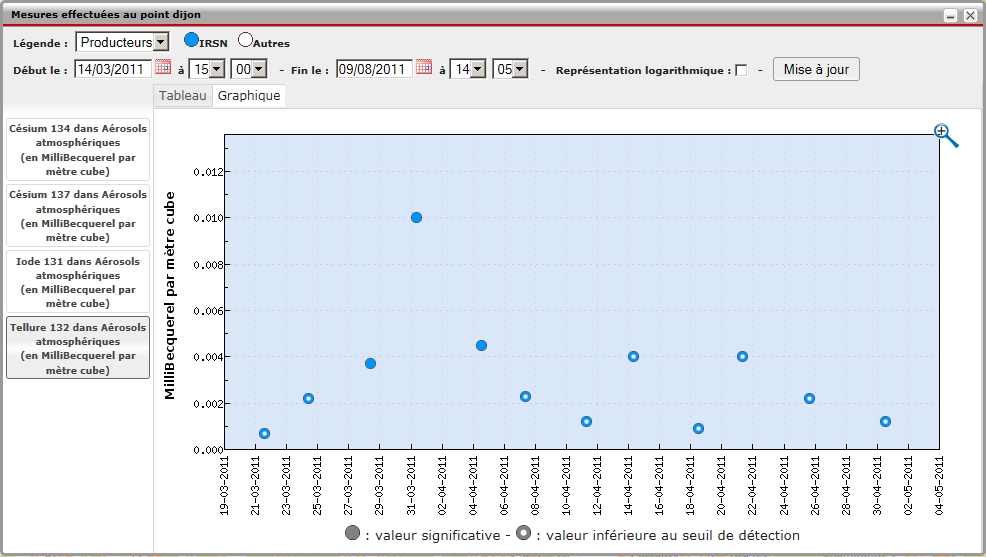The width and height of the screenshot is (986, 557).
Task: Click the data point near 21-04-2011 at 0.004
Action: 742,356
